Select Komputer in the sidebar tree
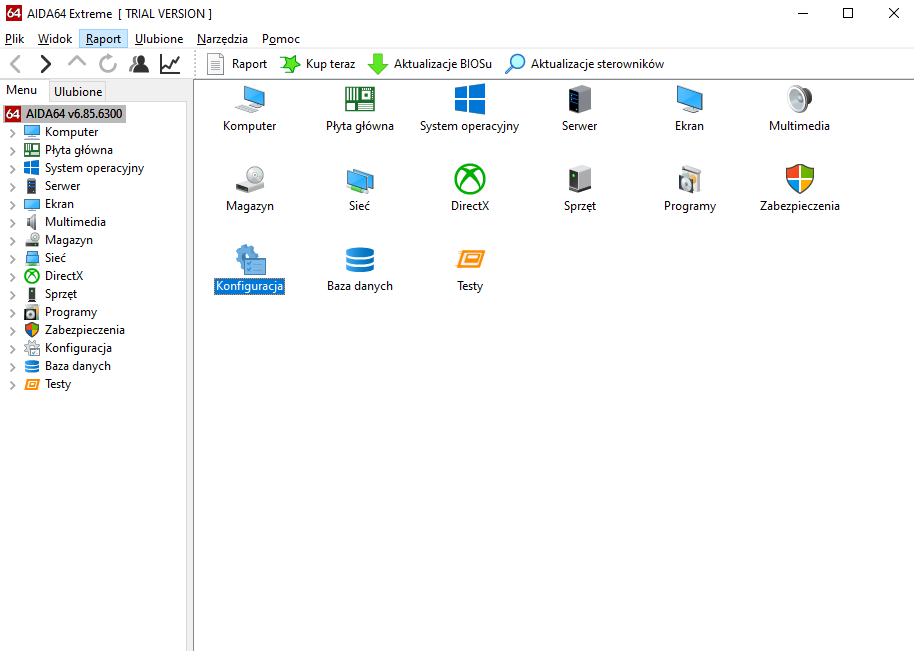The width and height of the screenshot is (914, 651). tap(71, 132)
